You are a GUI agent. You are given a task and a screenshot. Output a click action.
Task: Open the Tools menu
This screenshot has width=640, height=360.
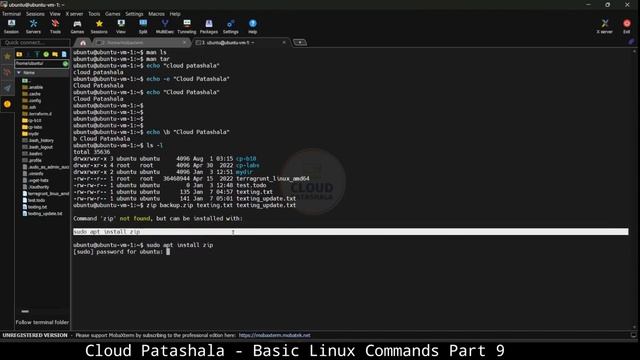click(x=94, y=14)
